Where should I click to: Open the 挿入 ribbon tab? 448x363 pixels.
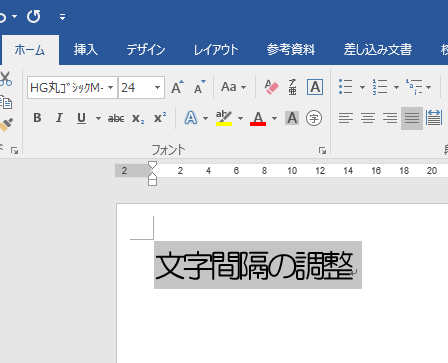click(86, 50)
